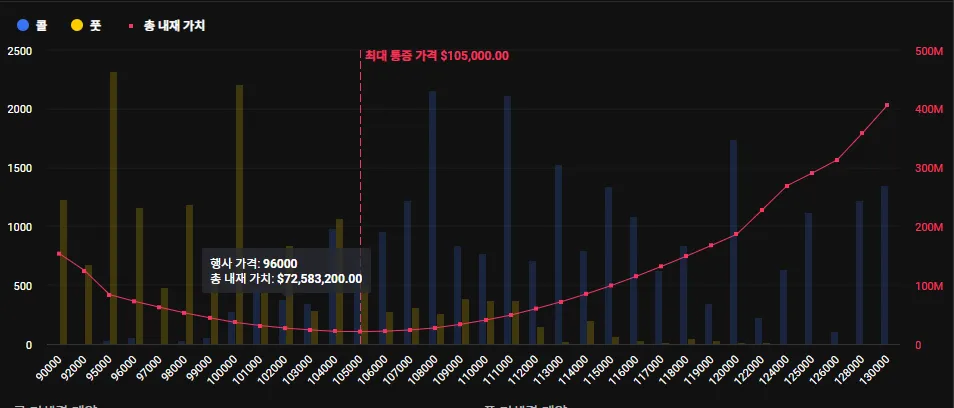The image size is (954, 408).
Task: Click the tallest yellow put bar at 95000
Action: click(113, 200)
